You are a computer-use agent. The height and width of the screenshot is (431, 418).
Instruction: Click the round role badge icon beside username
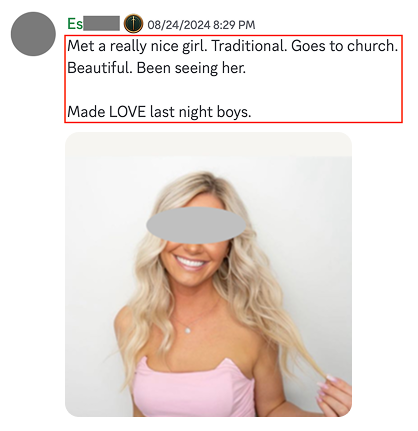133,24
